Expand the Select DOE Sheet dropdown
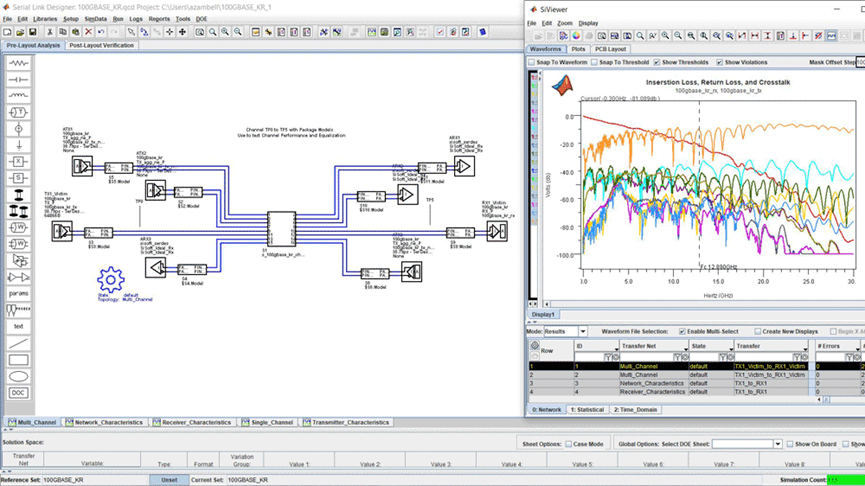 tap(747, 444)
